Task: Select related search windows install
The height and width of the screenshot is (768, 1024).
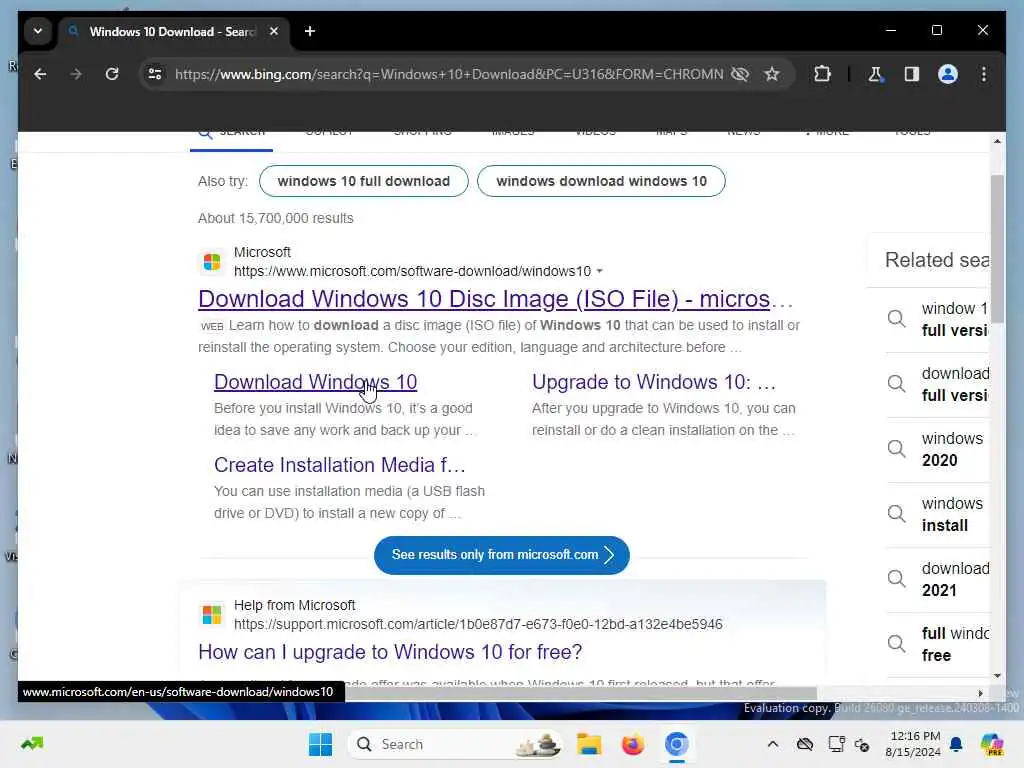Action: (x=938, y=515)
